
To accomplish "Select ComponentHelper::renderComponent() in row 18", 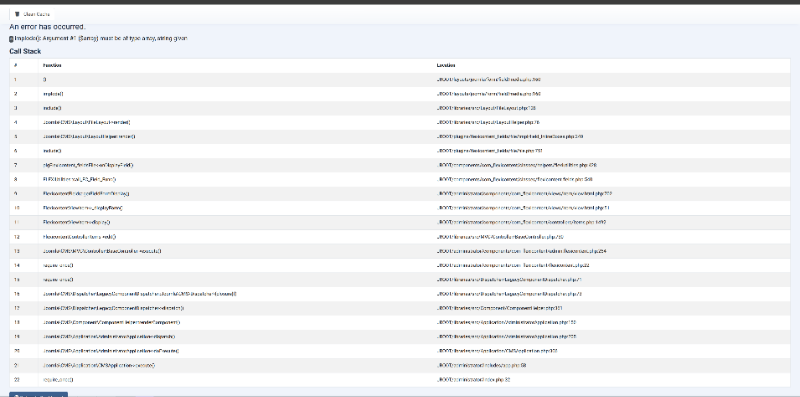I will pyautogui.click(x=112, y=322).
